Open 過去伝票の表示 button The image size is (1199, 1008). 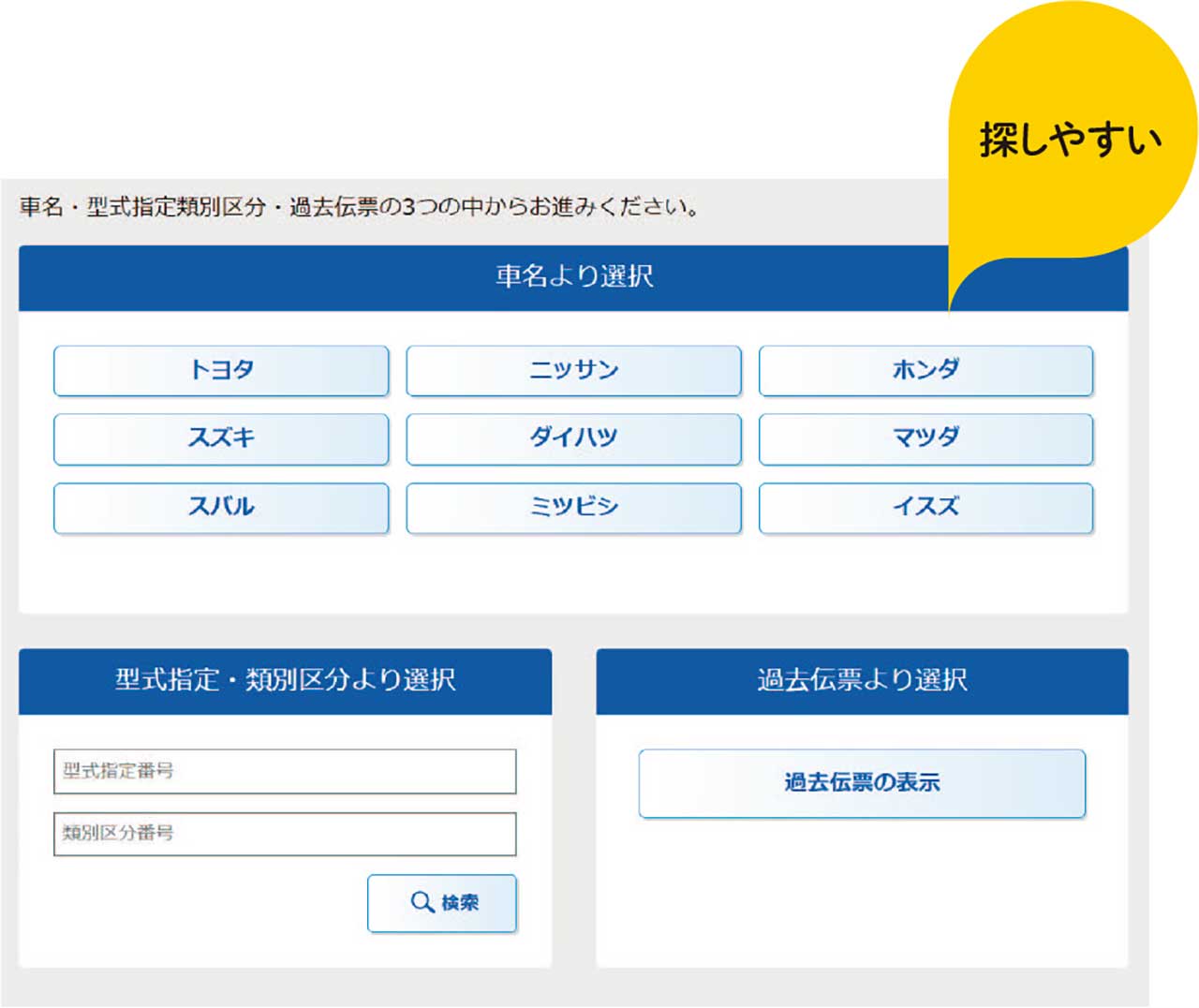(862, 783)
